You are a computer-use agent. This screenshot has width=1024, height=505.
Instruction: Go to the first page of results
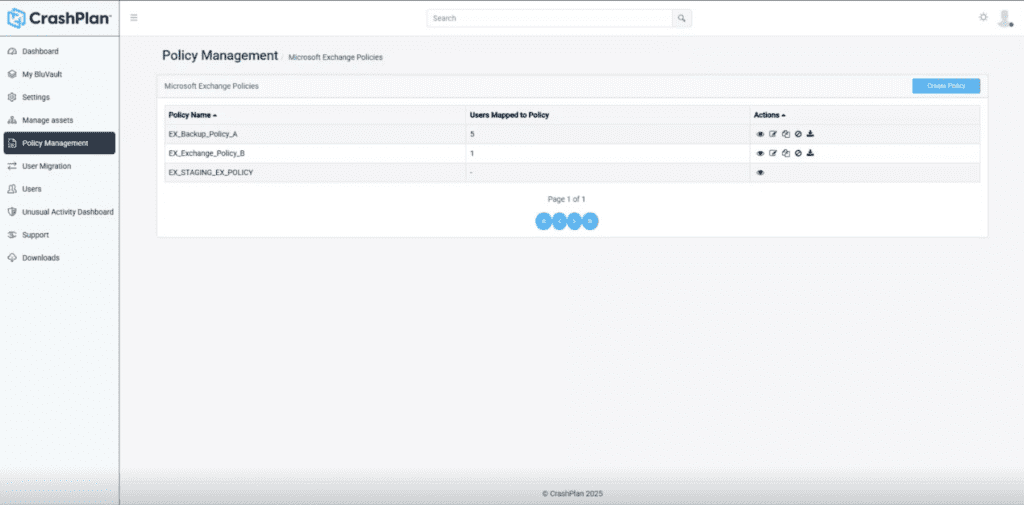543,221
